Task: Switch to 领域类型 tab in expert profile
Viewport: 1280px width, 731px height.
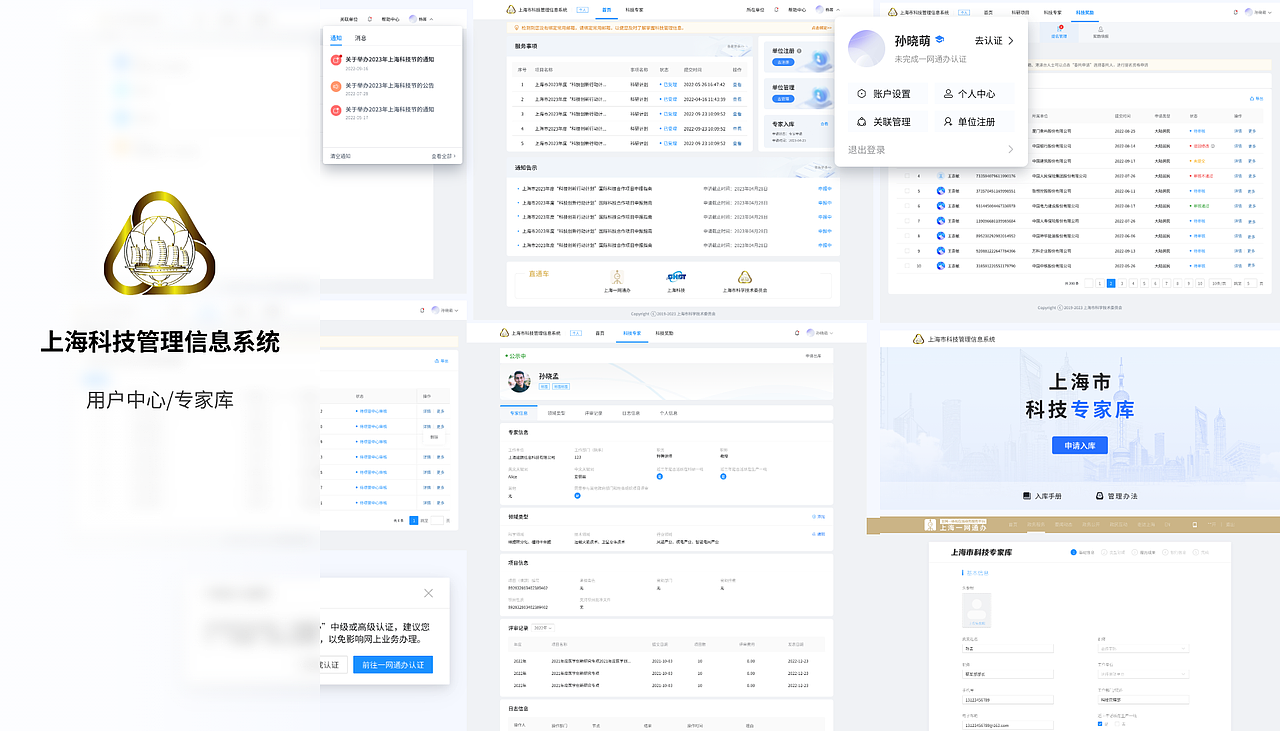Action: click(x=556, y=412)
